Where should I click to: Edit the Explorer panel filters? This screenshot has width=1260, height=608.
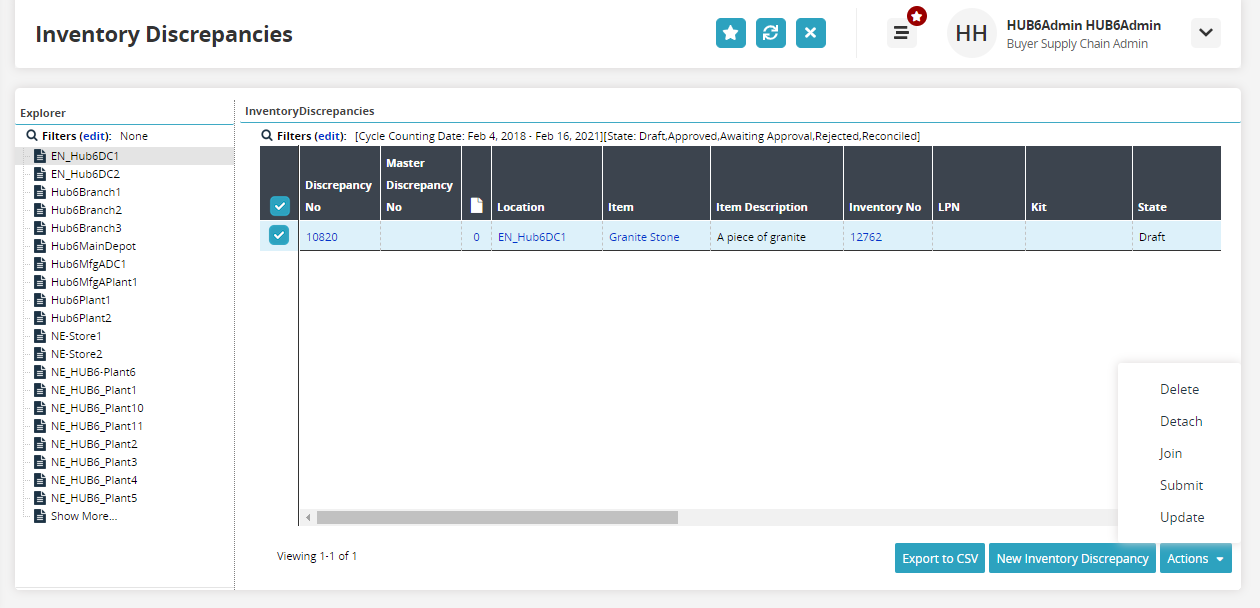pos(92,135)
